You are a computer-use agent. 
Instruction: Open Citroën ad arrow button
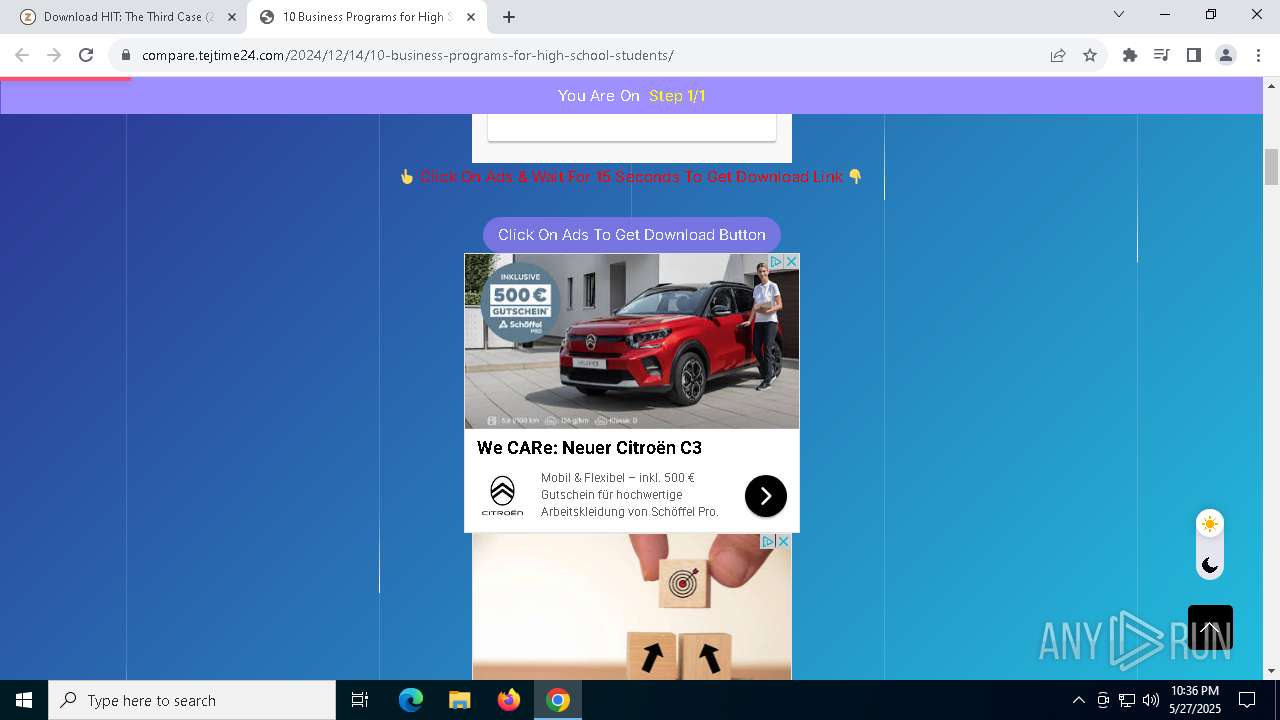766,496
